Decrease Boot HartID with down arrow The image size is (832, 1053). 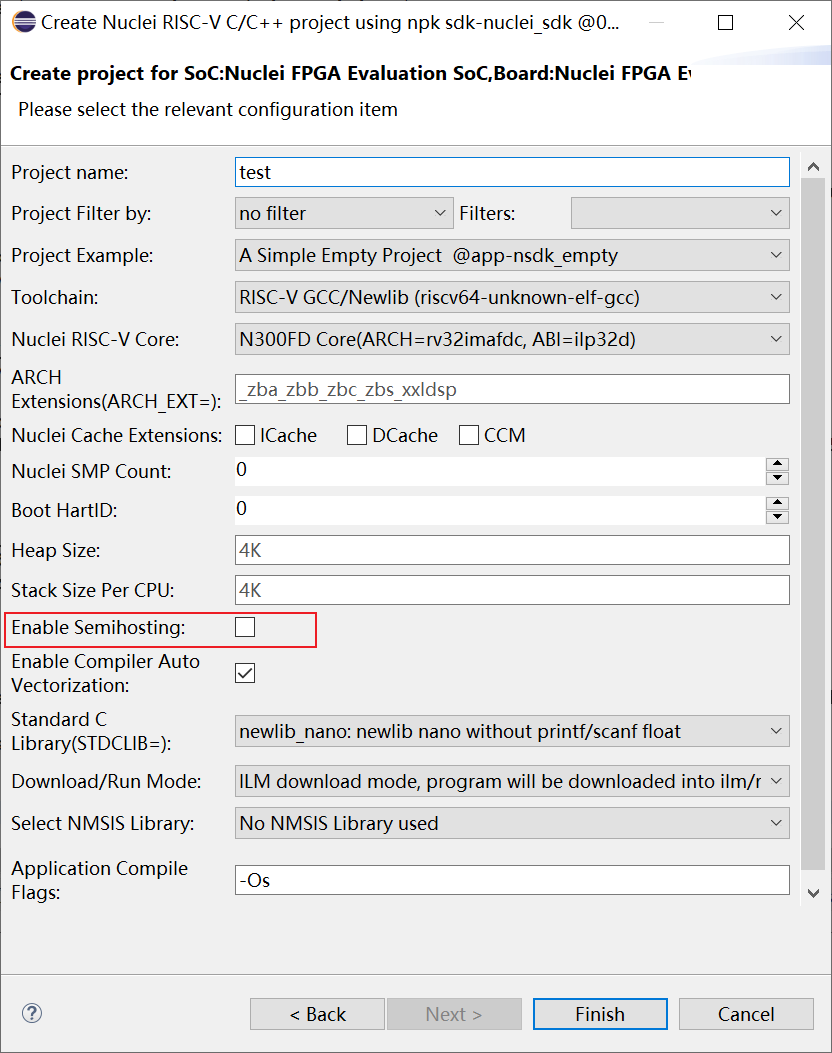pyautogui.click(x=777, y=517)
